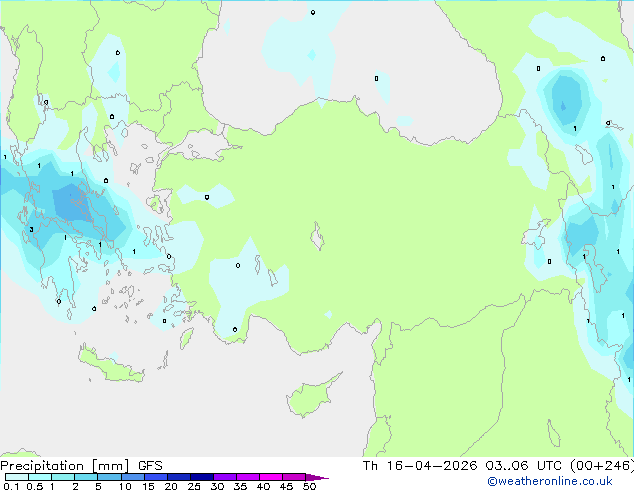
Task: Pick the legend swatch between 35 and 40
Action: pos(248,477)
